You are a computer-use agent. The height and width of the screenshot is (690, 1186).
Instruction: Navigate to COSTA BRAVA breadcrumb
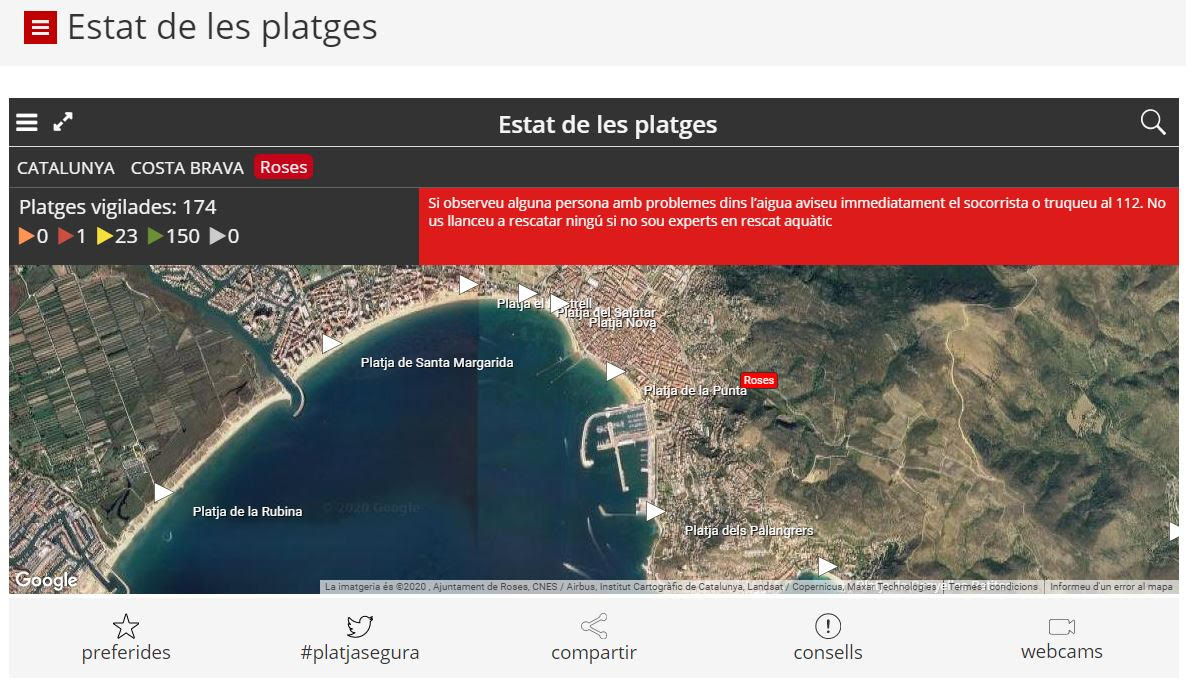[x=186, y=167]
